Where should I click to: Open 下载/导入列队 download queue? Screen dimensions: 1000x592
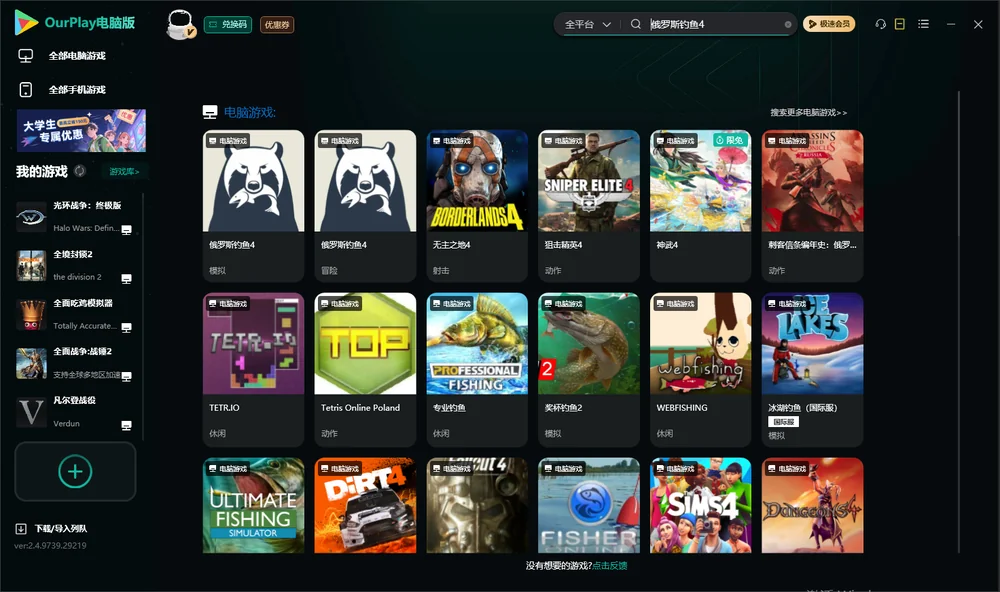click(x=52, y=529)
